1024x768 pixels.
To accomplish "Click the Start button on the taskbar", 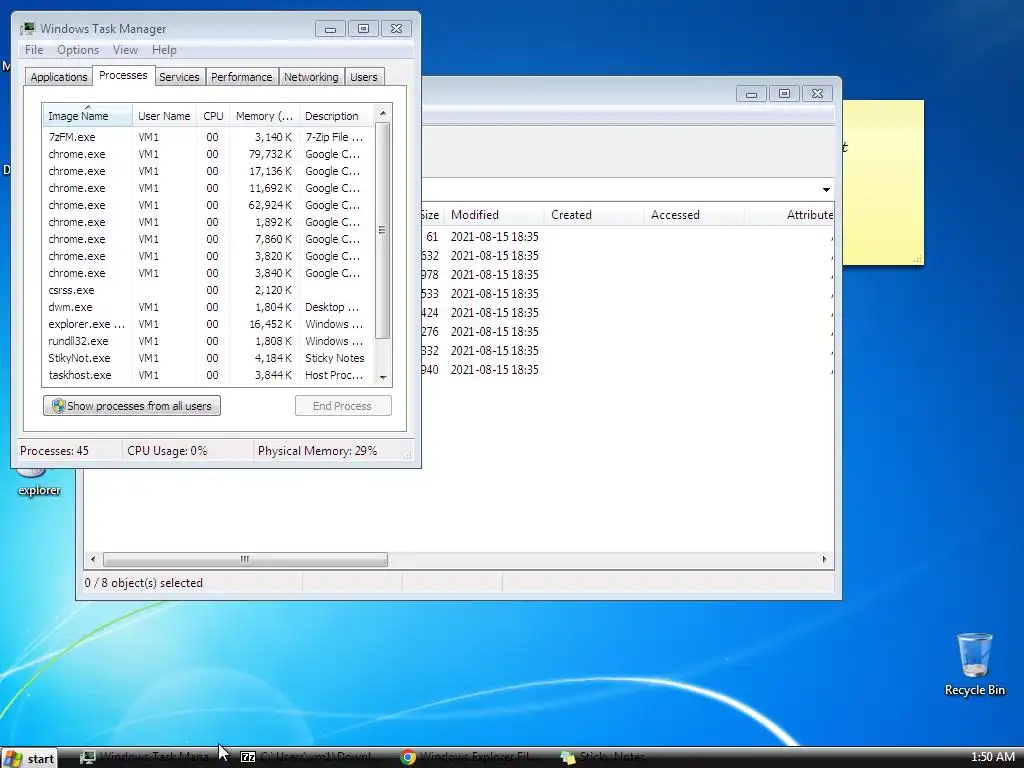I will [29, 758].
